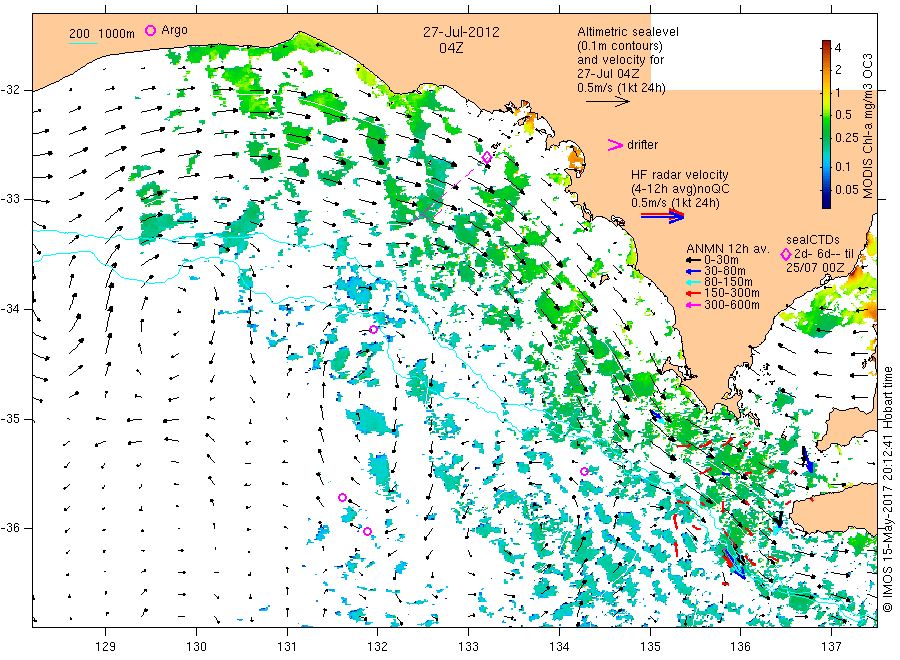Viewport: 900px width, 660px height.
Task: Click the red and blue HF radar arrow
Action: pos(662,216)
